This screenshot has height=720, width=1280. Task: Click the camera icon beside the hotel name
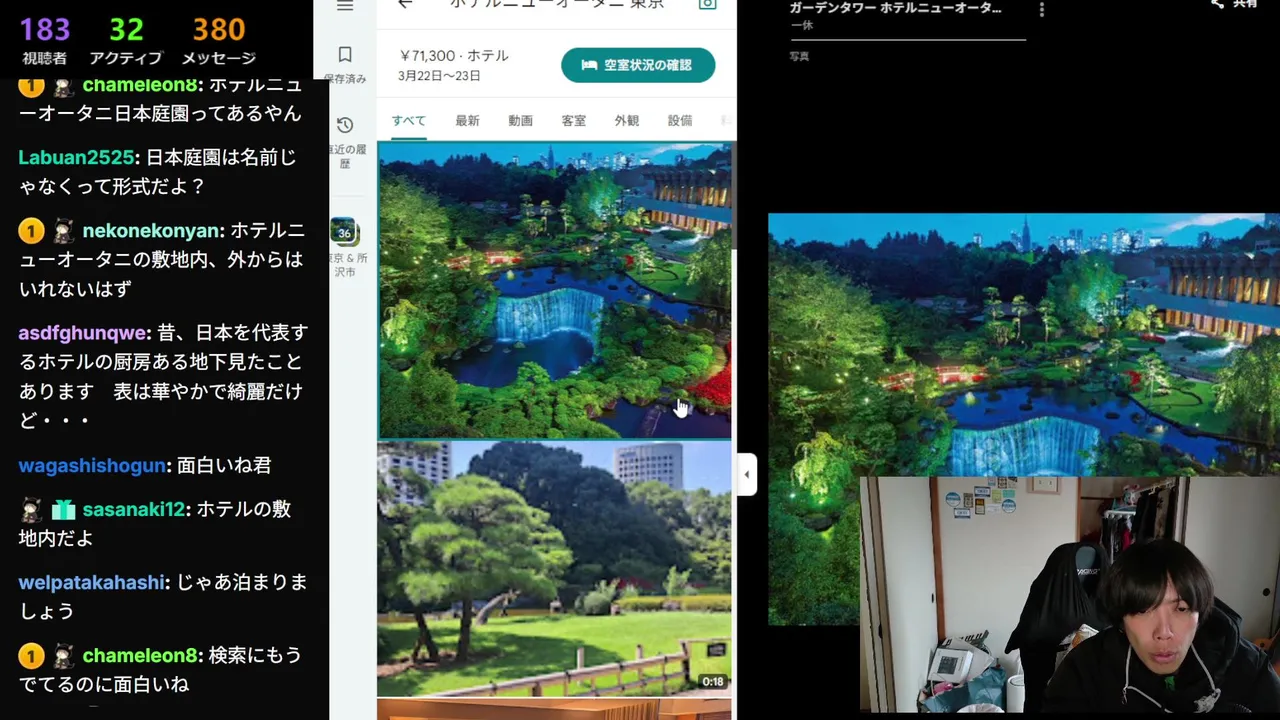click(707, 4)
